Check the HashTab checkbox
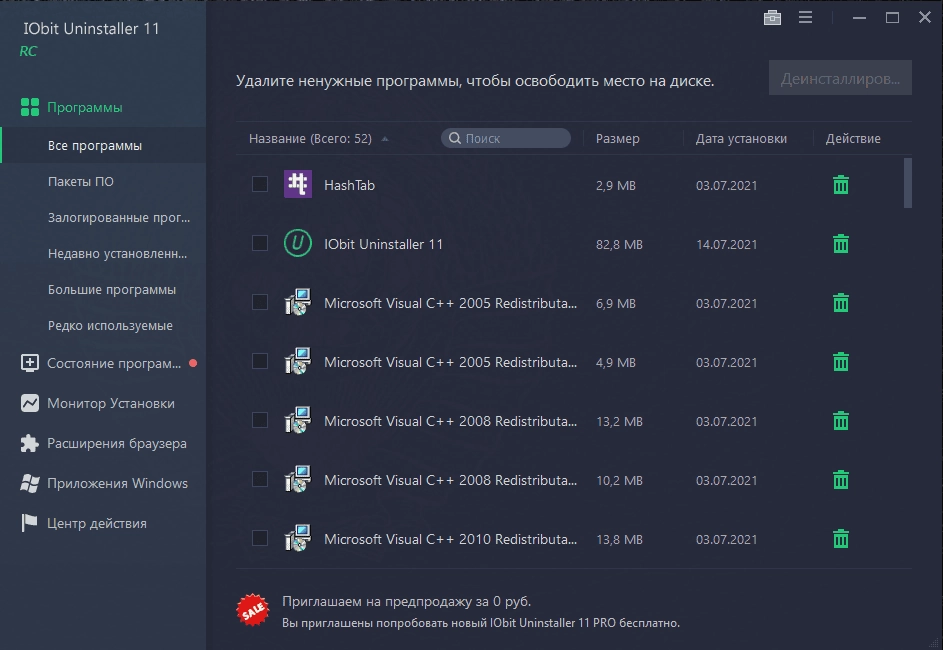This screenshot has height=650, width=943. (260, 184)
